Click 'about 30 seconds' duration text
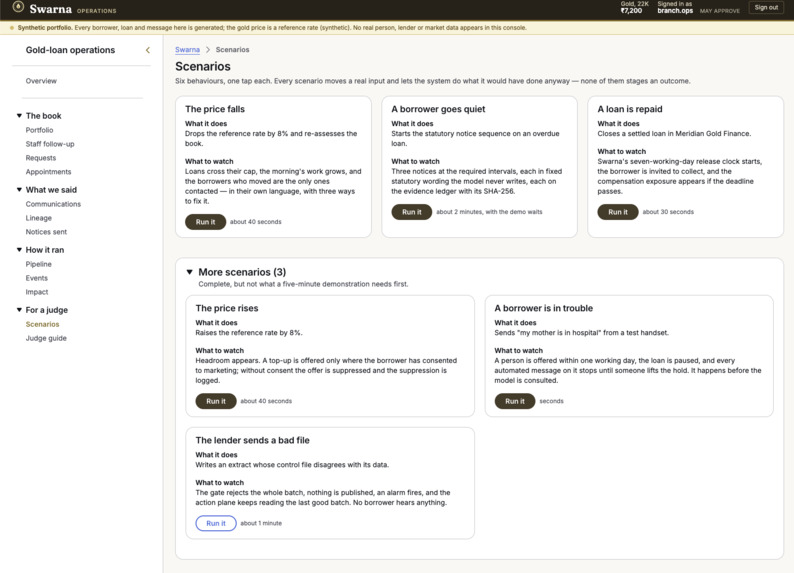Screen dimensions: 794x573 pos(668,212)
